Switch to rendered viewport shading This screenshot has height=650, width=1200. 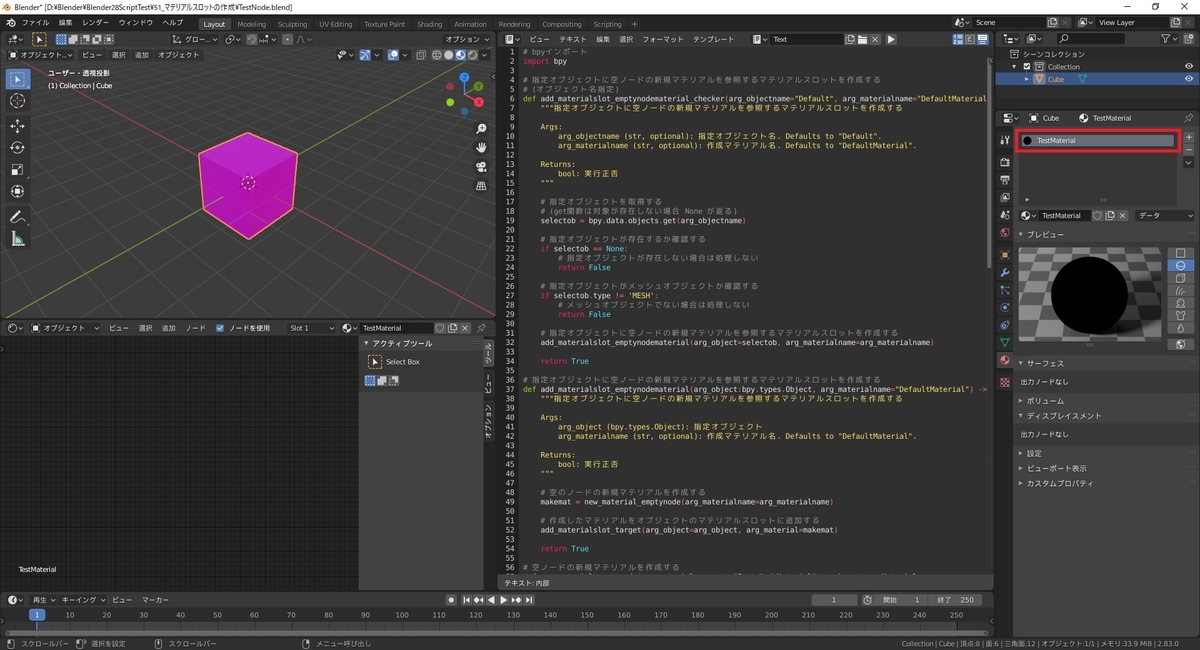coord(471,55)
